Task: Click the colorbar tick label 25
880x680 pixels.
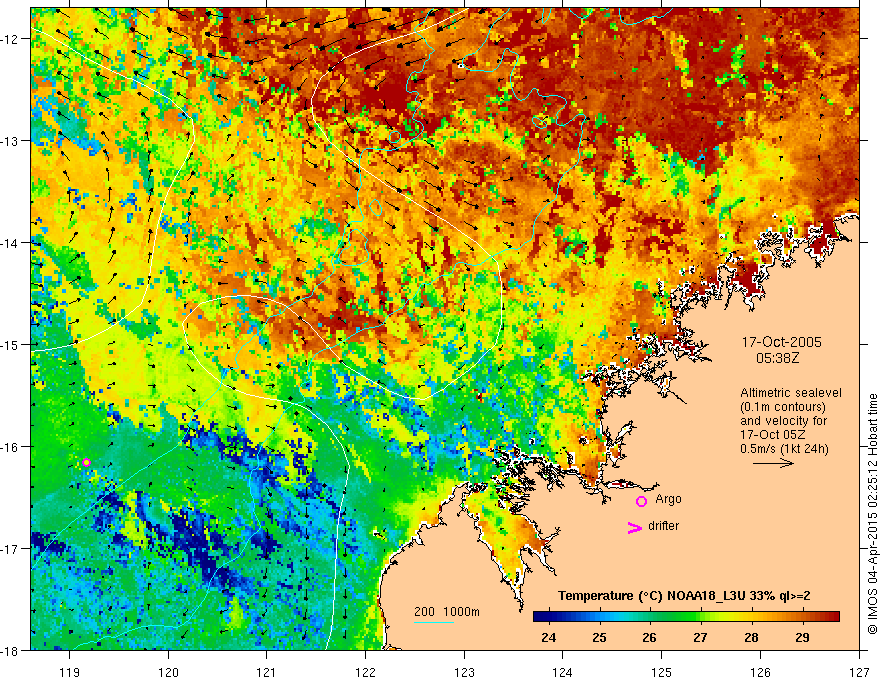Action: click(599, 637)
